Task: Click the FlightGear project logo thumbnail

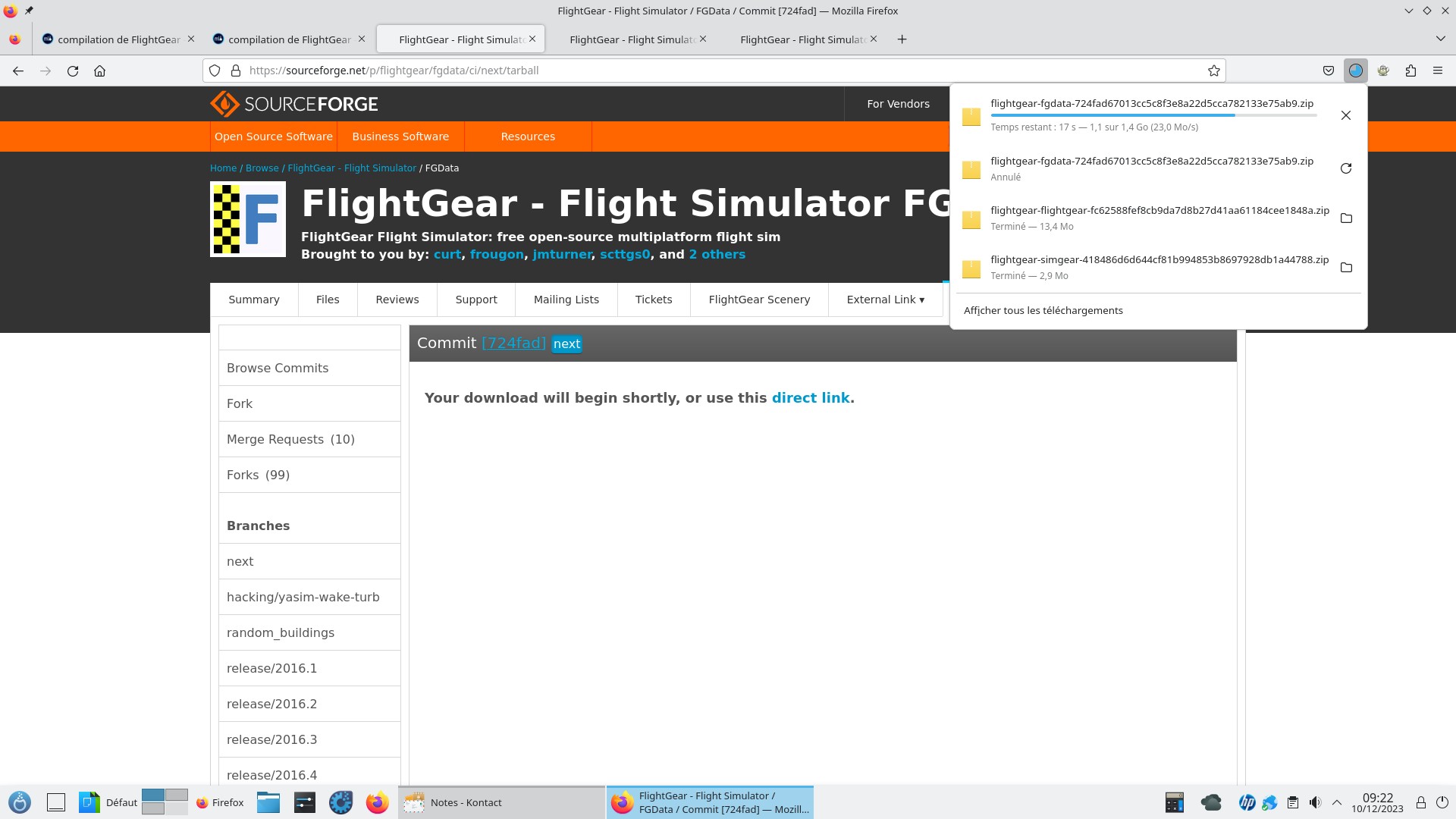Action: [248, 219]
